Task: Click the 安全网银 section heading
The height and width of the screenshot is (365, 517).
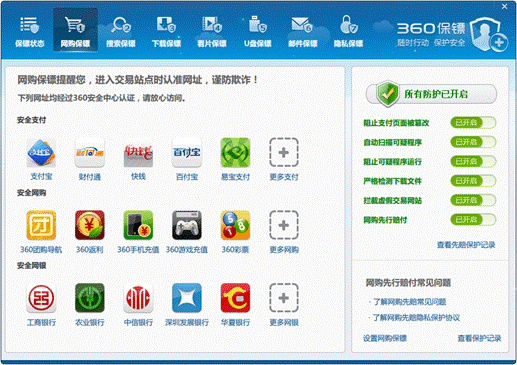Action: click(x=32, y=265)
